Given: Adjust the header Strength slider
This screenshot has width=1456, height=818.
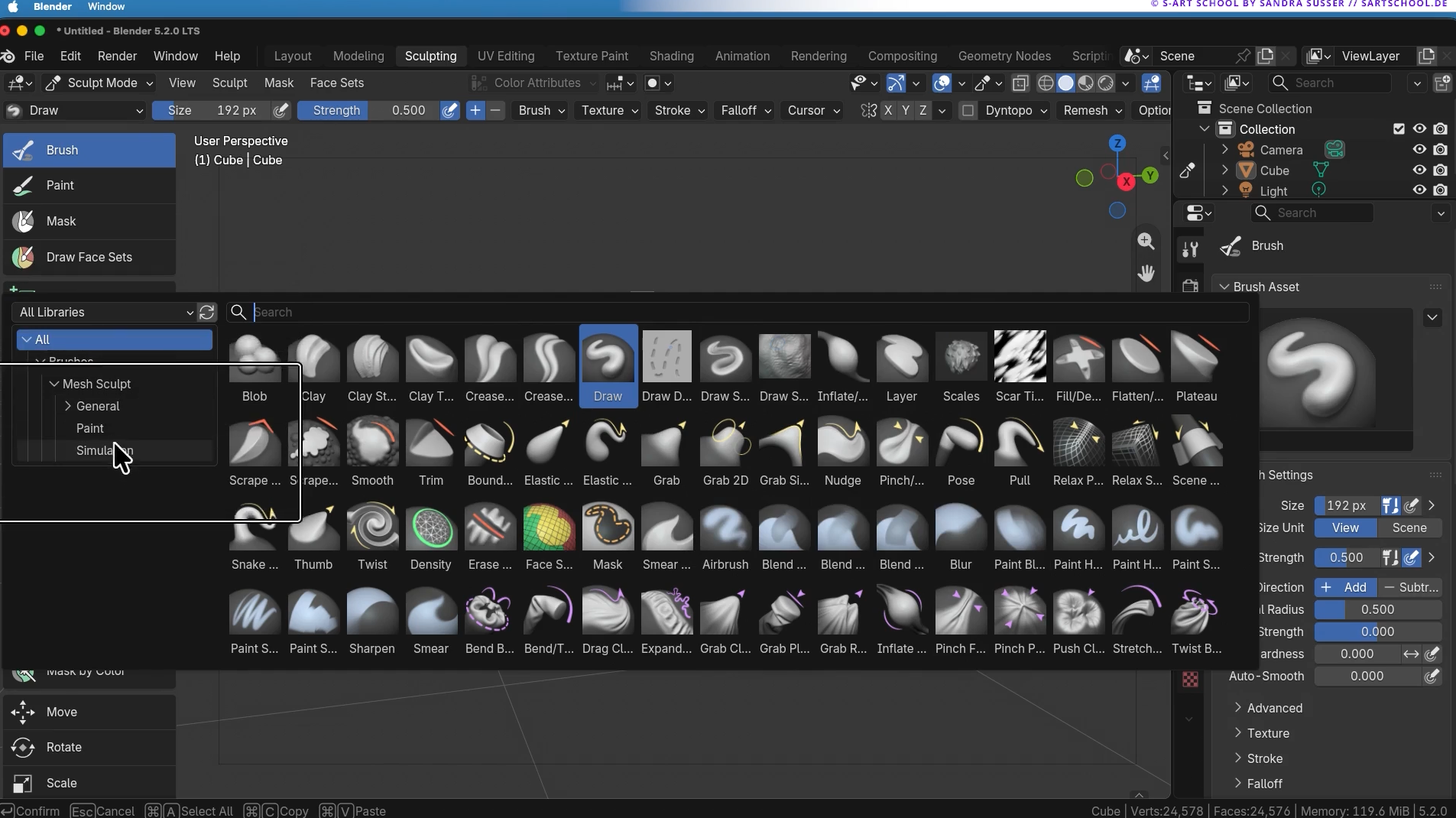Looking at the screenshot, I should [x=368, y=110].
